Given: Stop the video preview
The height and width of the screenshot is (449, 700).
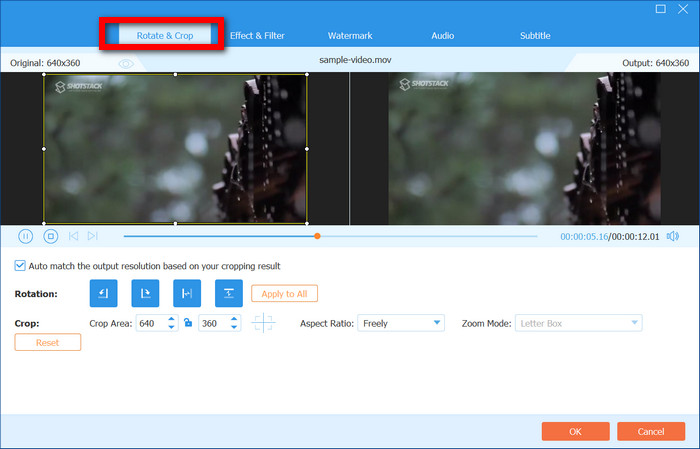Looking at the screenshot, I should tap(51, 236).
